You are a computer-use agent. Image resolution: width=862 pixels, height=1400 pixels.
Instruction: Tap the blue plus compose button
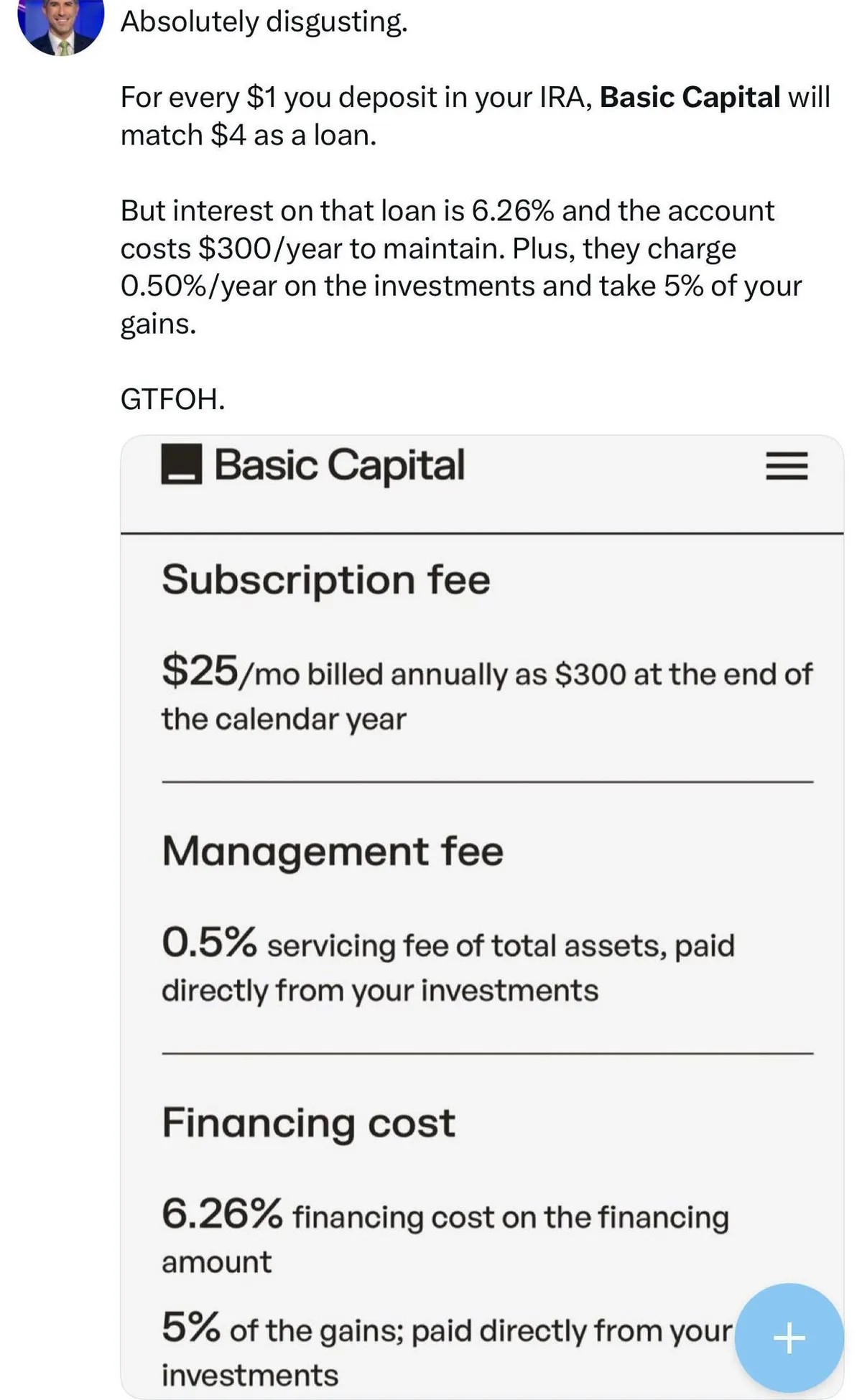coord(789,1338)
